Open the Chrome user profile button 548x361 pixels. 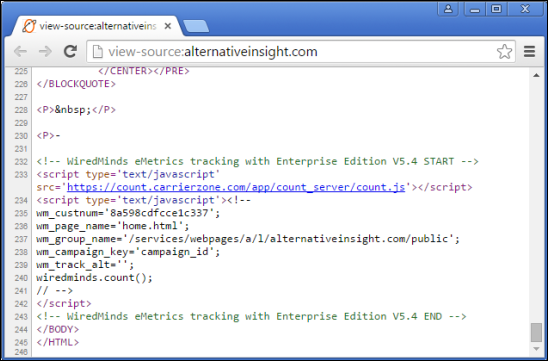click(x=448, y=9)
